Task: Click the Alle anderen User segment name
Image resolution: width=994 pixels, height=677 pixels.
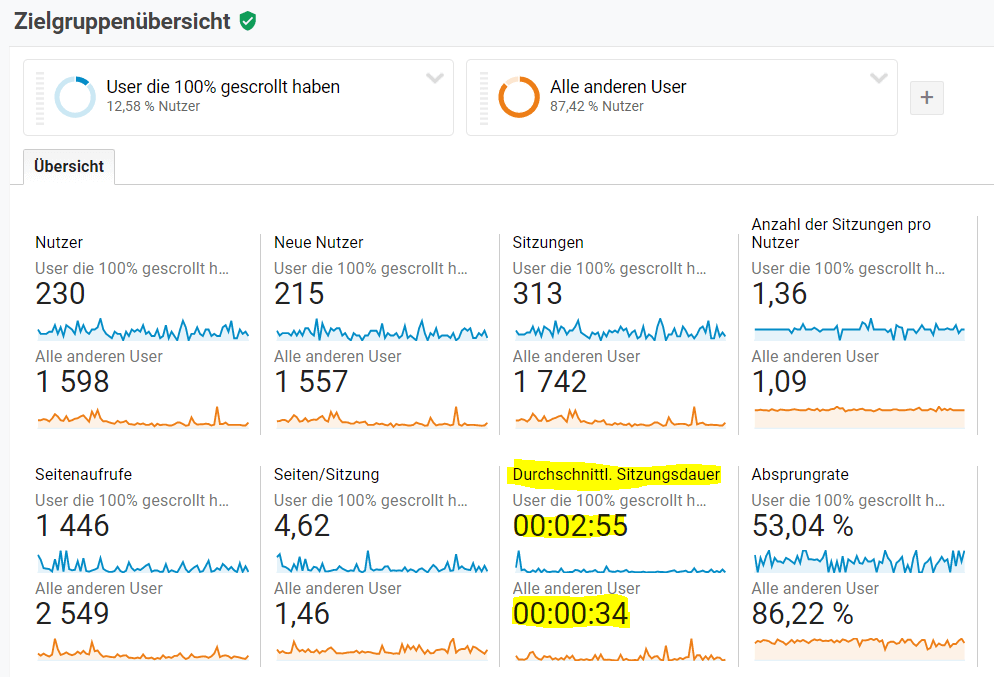Action: pos(618,87)
